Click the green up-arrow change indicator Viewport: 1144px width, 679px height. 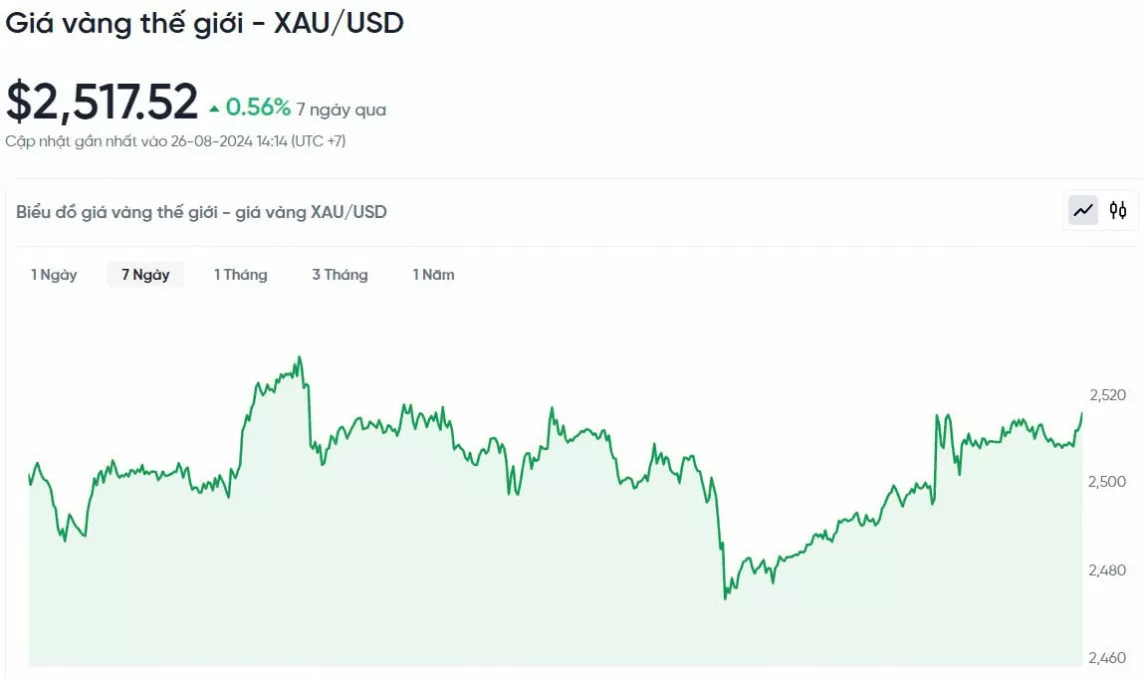pos(214,109)
